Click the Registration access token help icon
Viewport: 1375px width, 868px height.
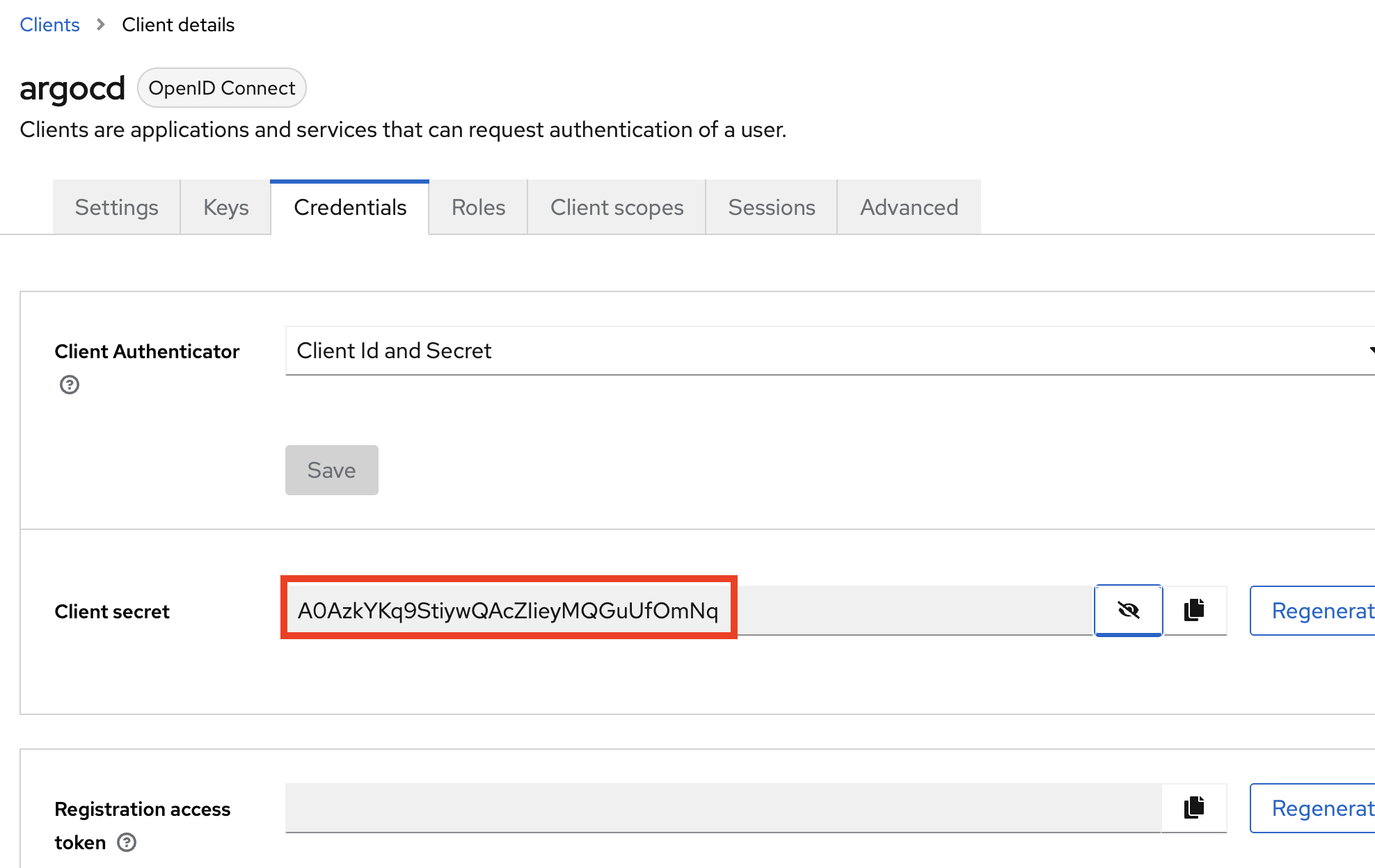127,842
